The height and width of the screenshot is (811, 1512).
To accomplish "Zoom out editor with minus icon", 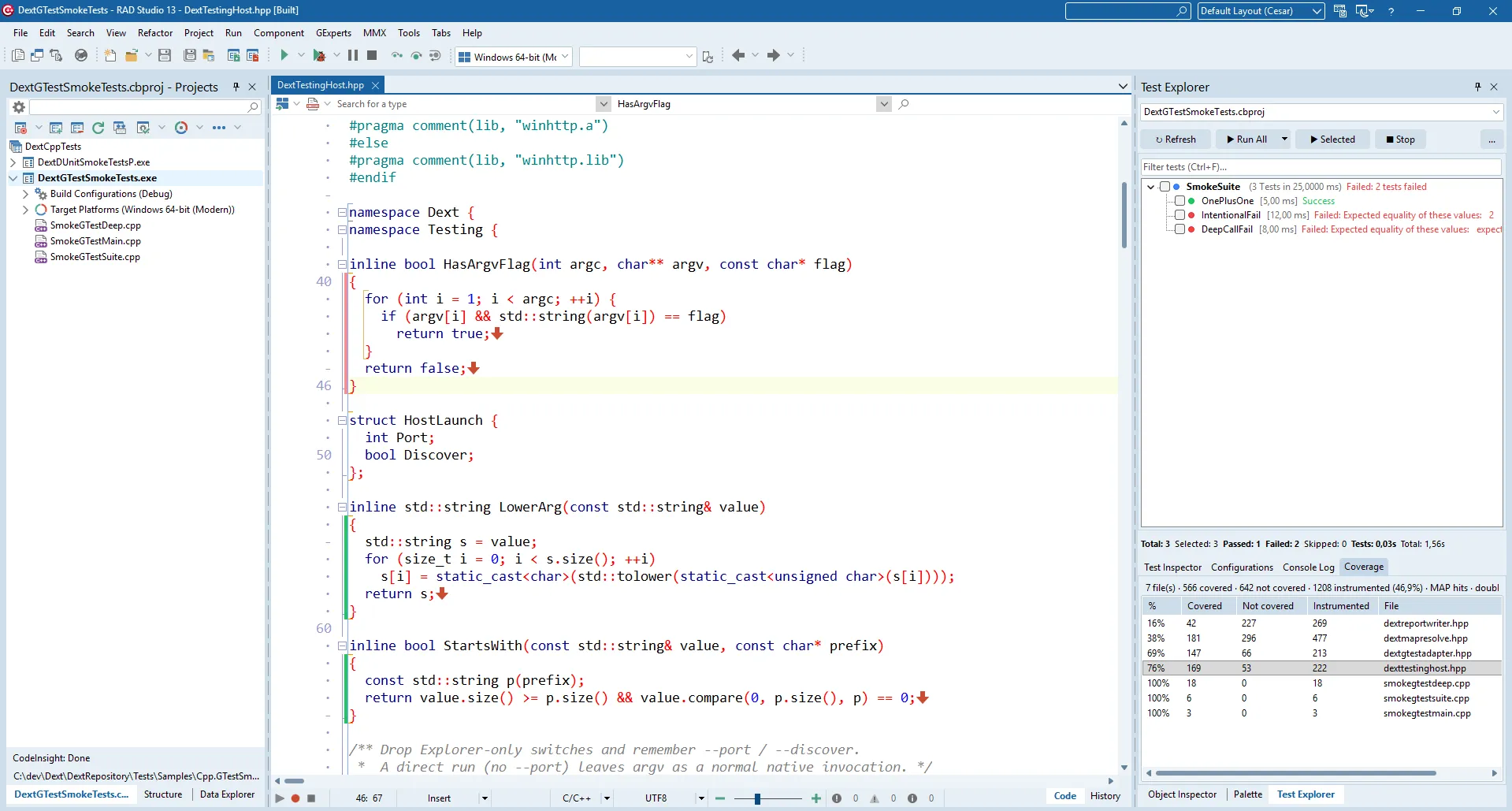I will click(x=720, y=798).
